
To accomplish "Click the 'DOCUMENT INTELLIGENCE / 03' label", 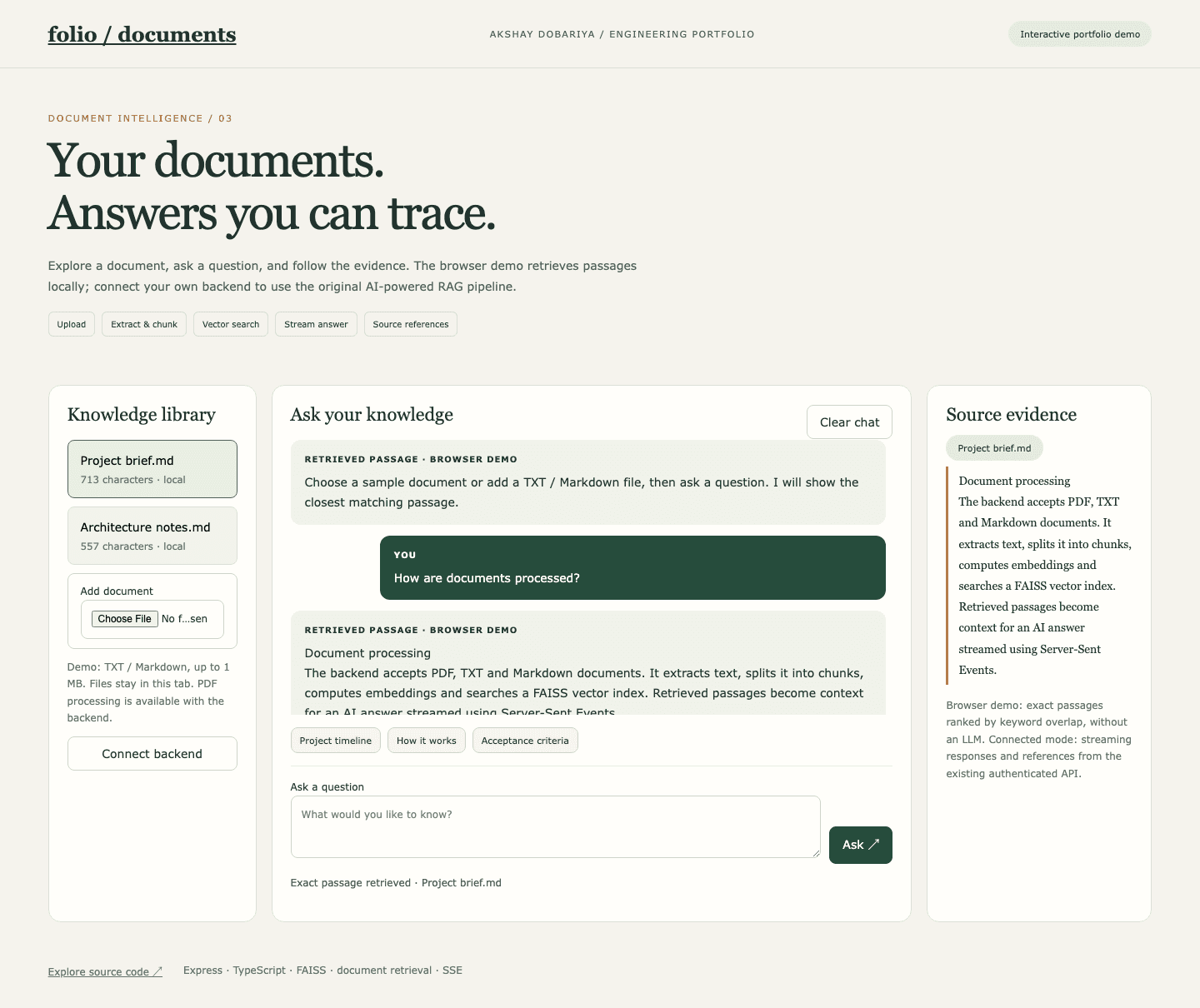I will click(x=140, y=118).
